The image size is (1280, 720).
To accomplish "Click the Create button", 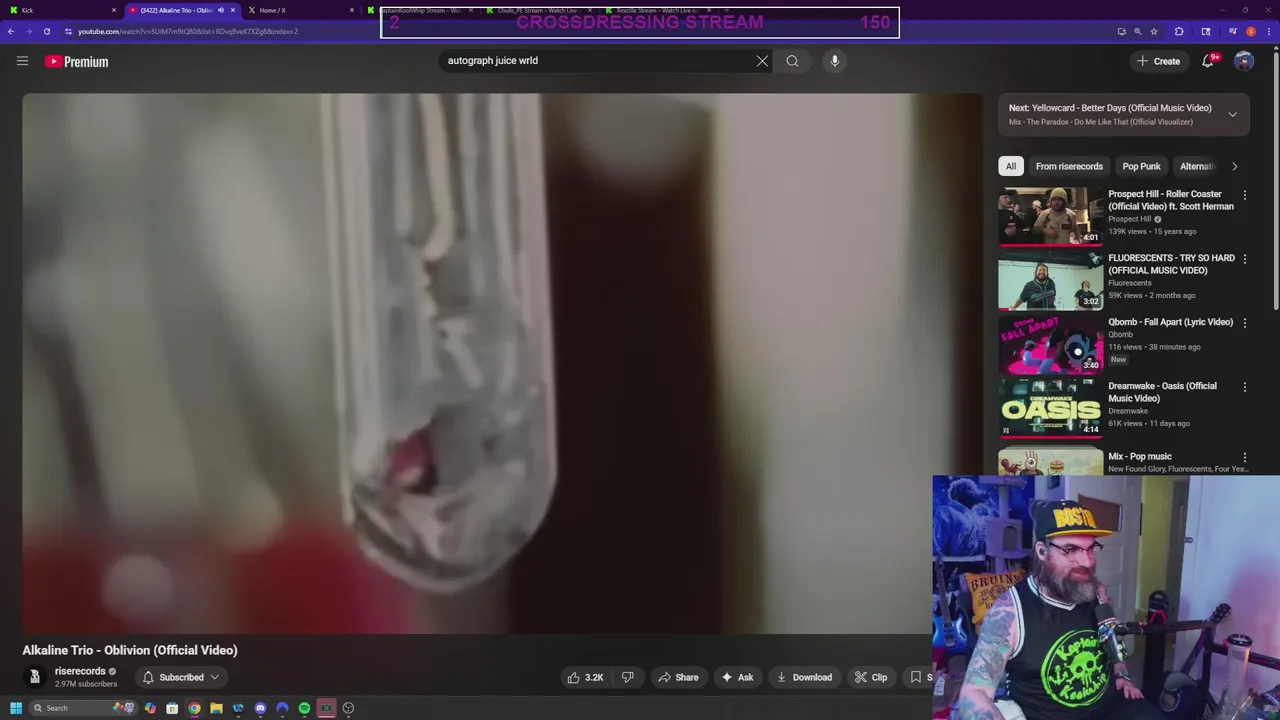I will tap(1158, 61).
